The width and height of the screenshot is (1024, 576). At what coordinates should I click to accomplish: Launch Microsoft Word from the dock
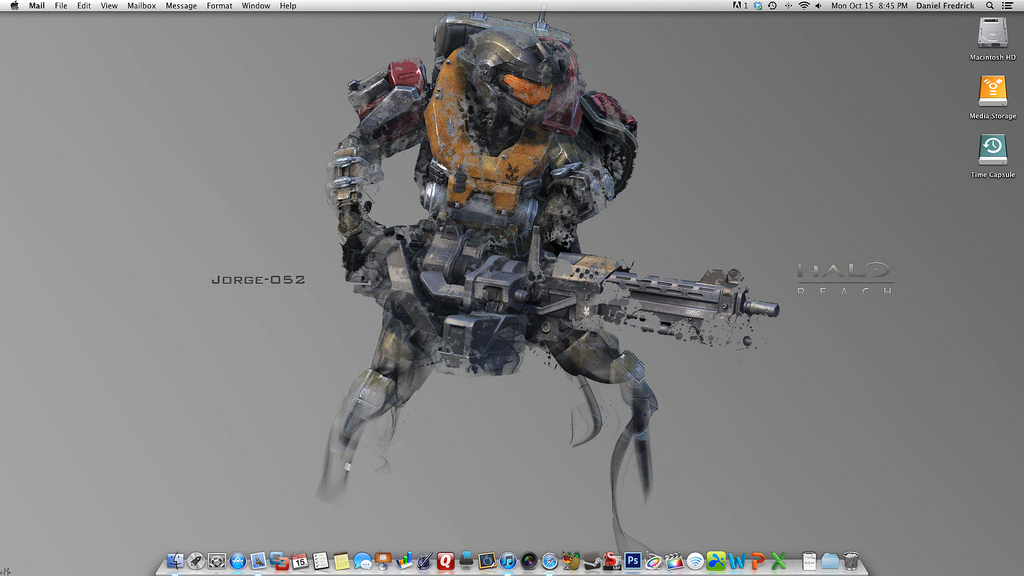[x=737, y=561]
